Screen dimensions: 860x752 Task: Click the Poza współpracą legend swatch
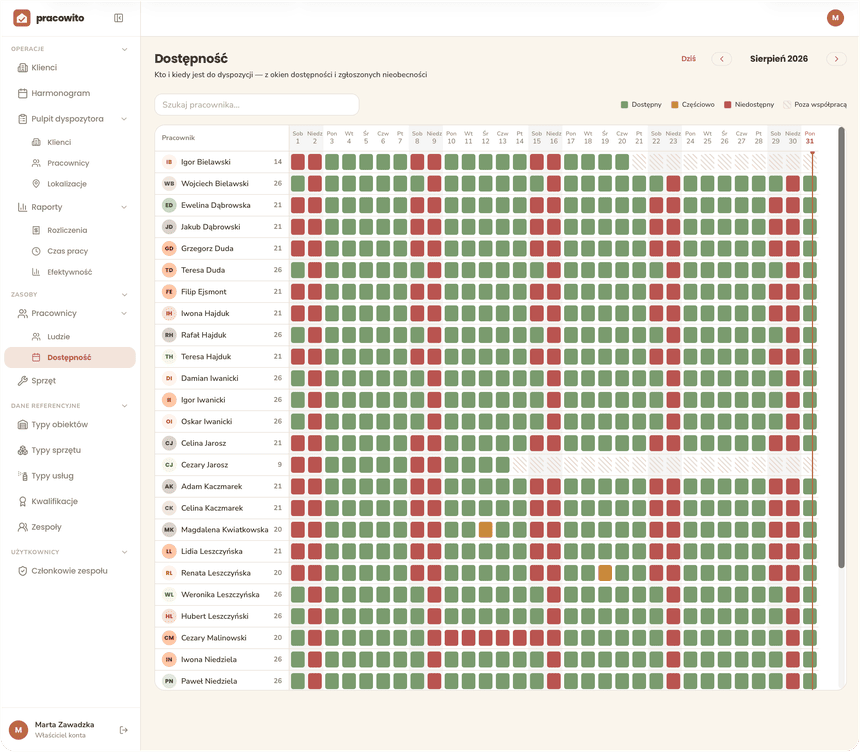pos(787,105)
